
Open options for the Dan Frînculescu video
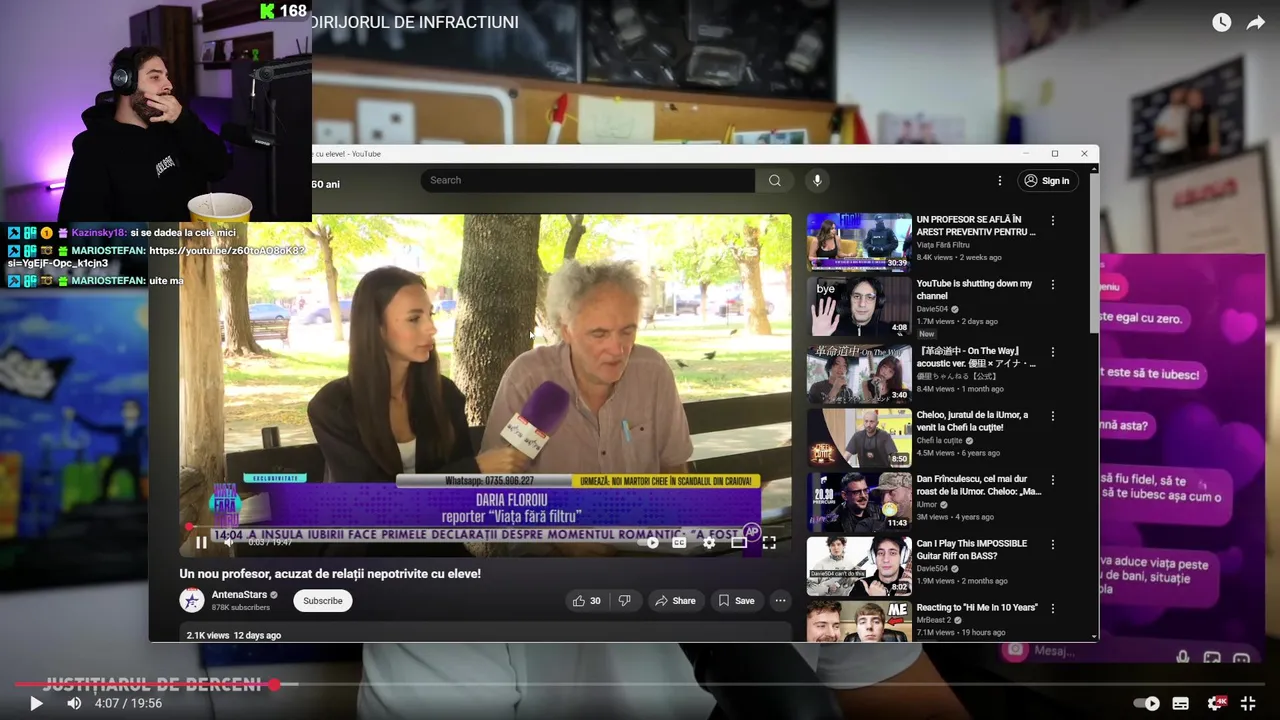1052,480
